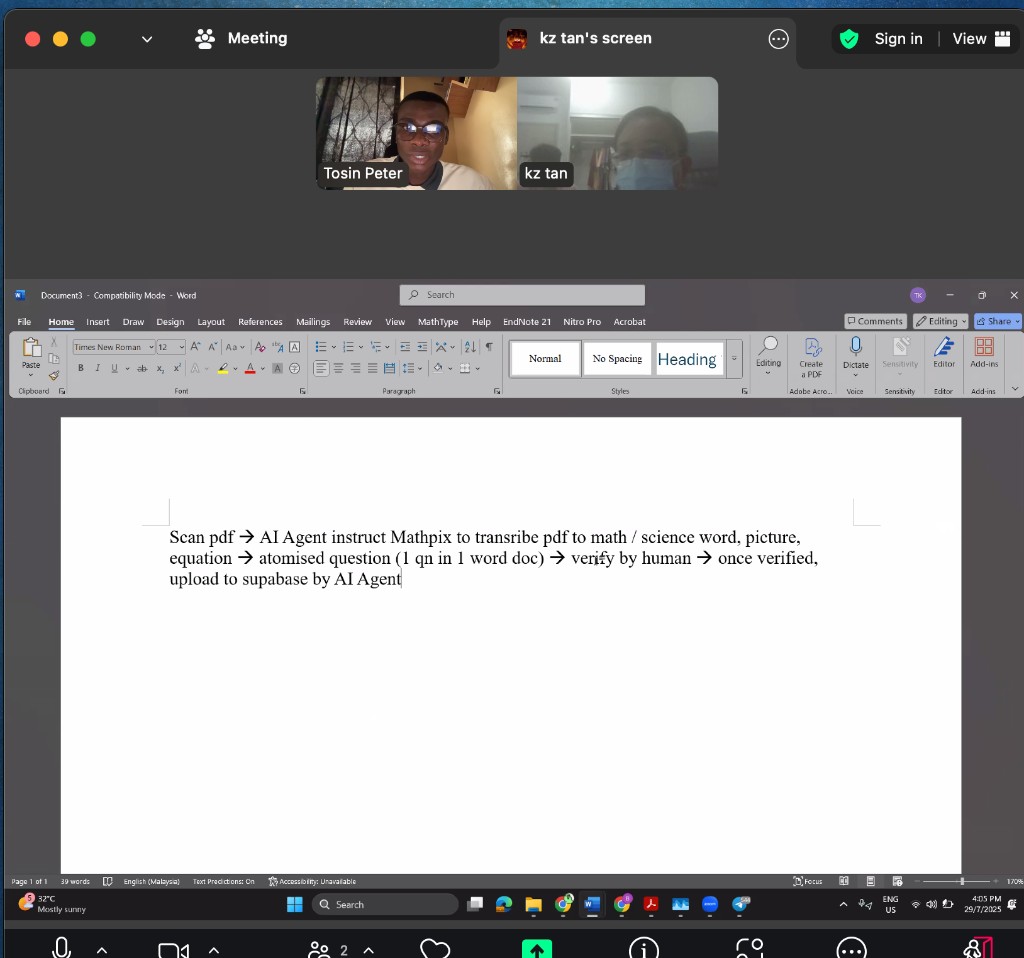Click the Sort A-Z icon

tap(470, 347)
